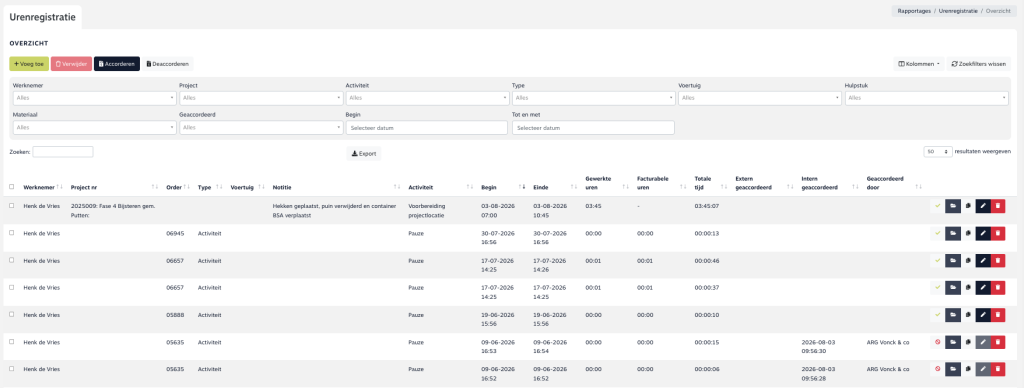Select the checkbox of the order 05888 row

12,314
